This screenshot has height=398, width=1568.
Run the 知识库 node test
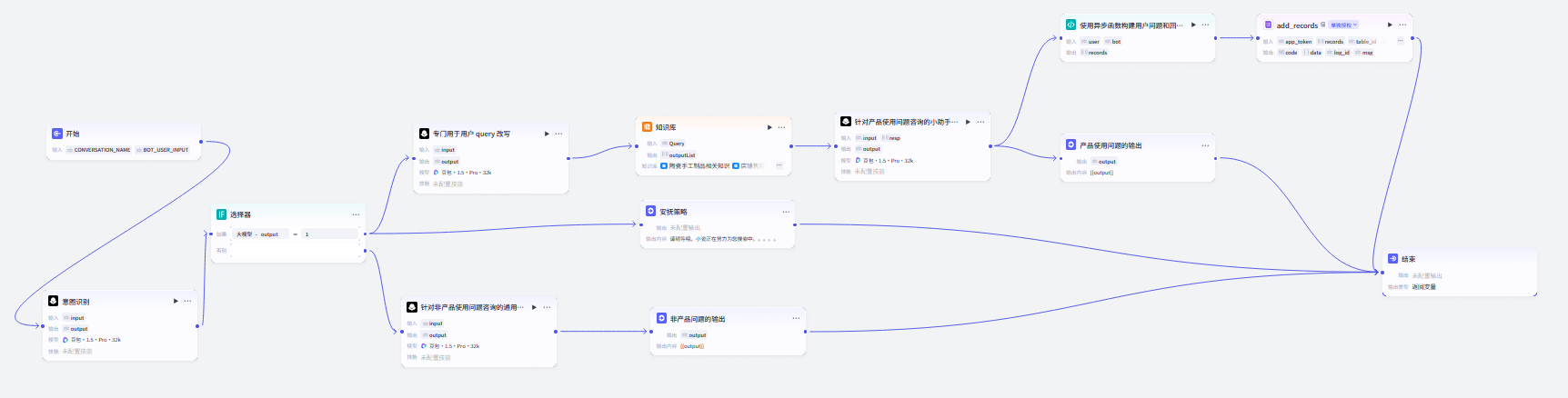[769, 127]
